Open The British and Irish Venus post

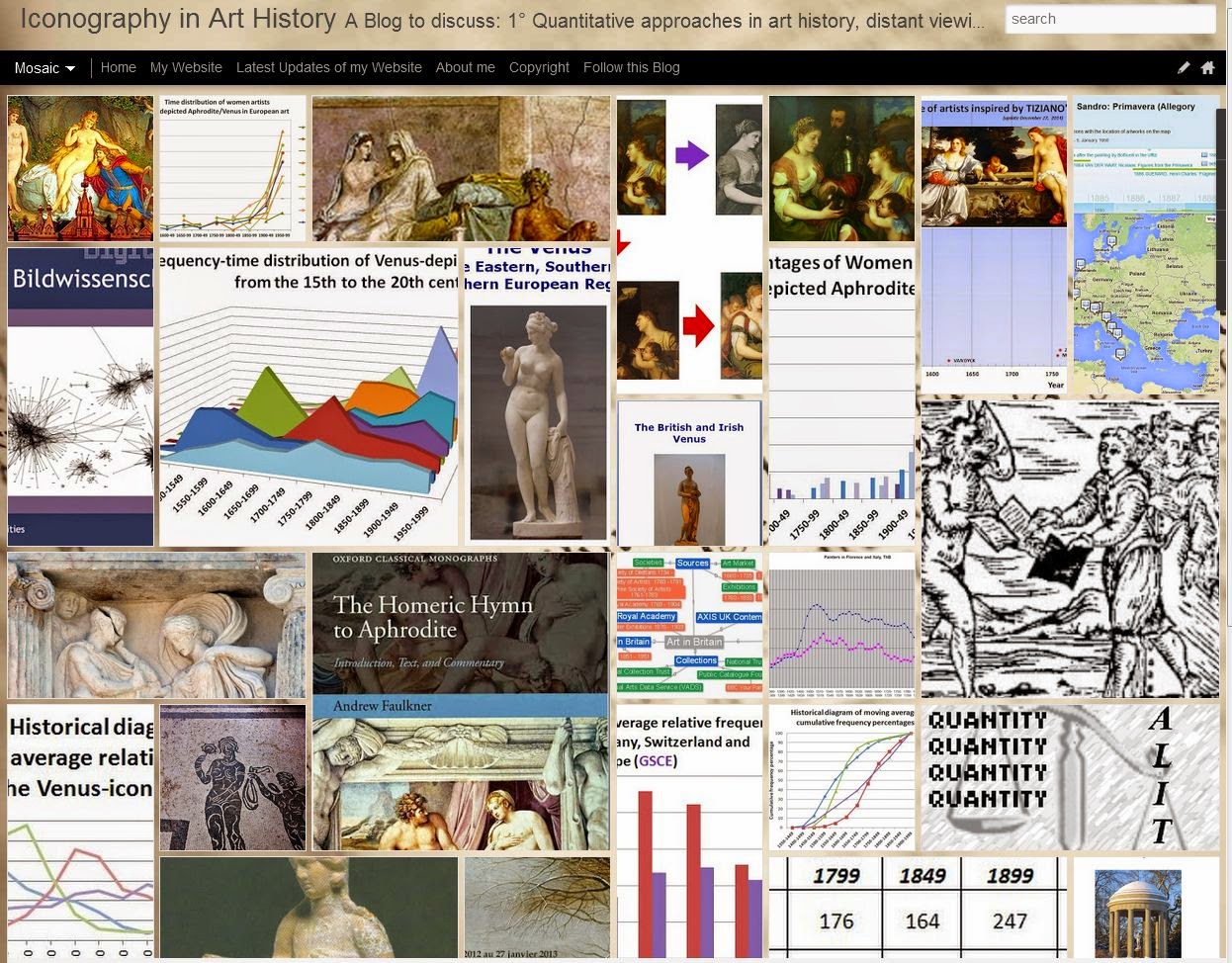[689, 473]
